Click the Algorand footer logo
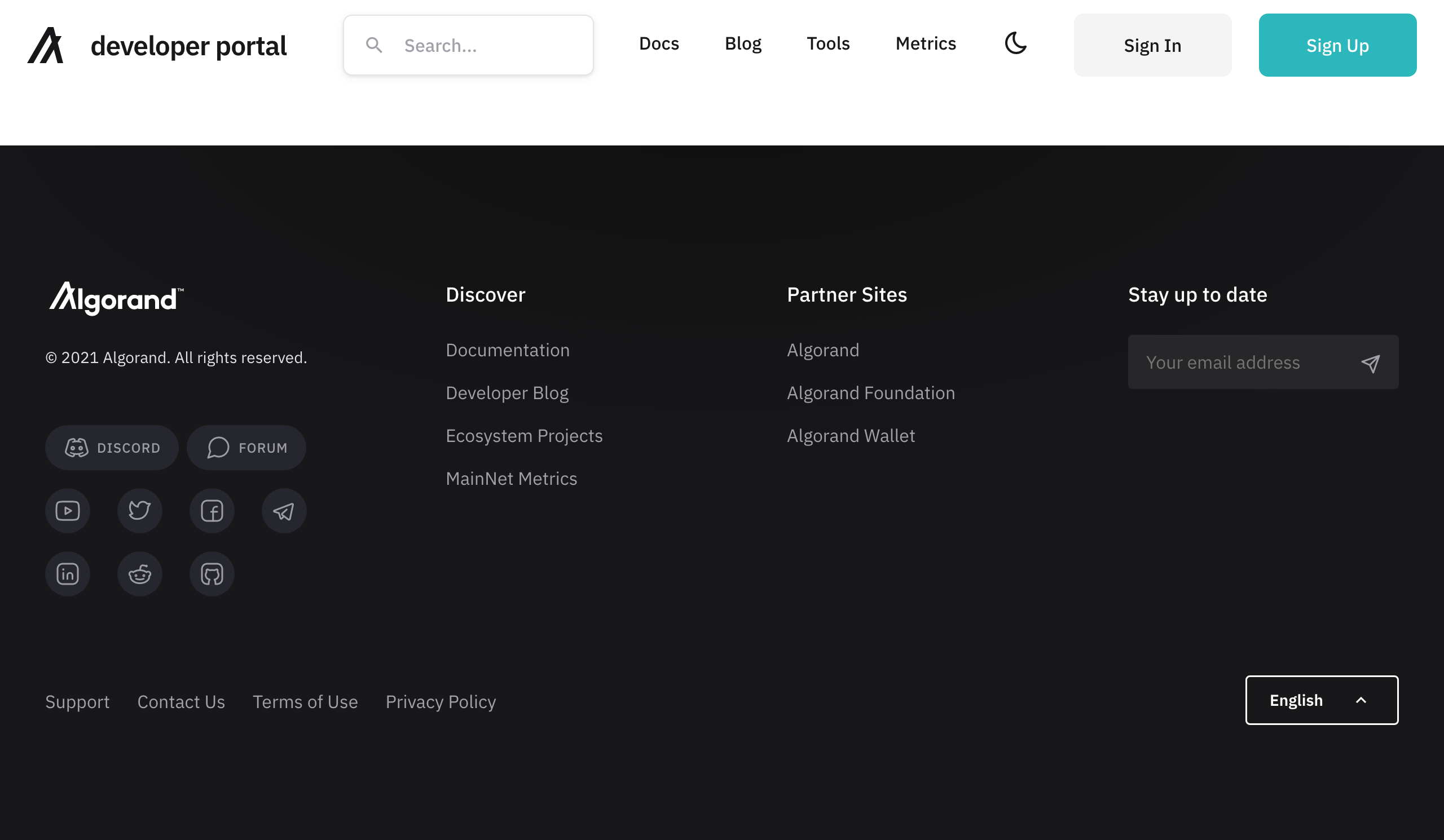The width and height of the screenshot is (1444, 840). pyautogui.click(x=116, y=298)
